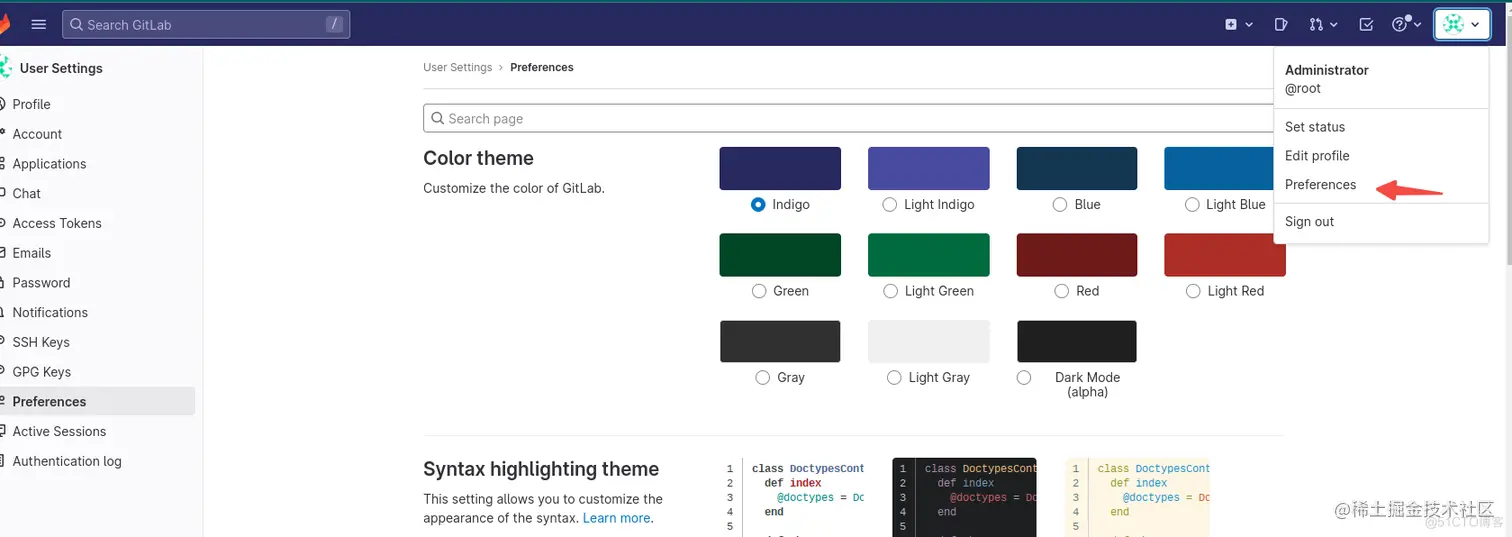Image resolution: width=1512 pixels, height=537 pixels.
Task: Select the Green radio button
Action: [x=759, y=291]
